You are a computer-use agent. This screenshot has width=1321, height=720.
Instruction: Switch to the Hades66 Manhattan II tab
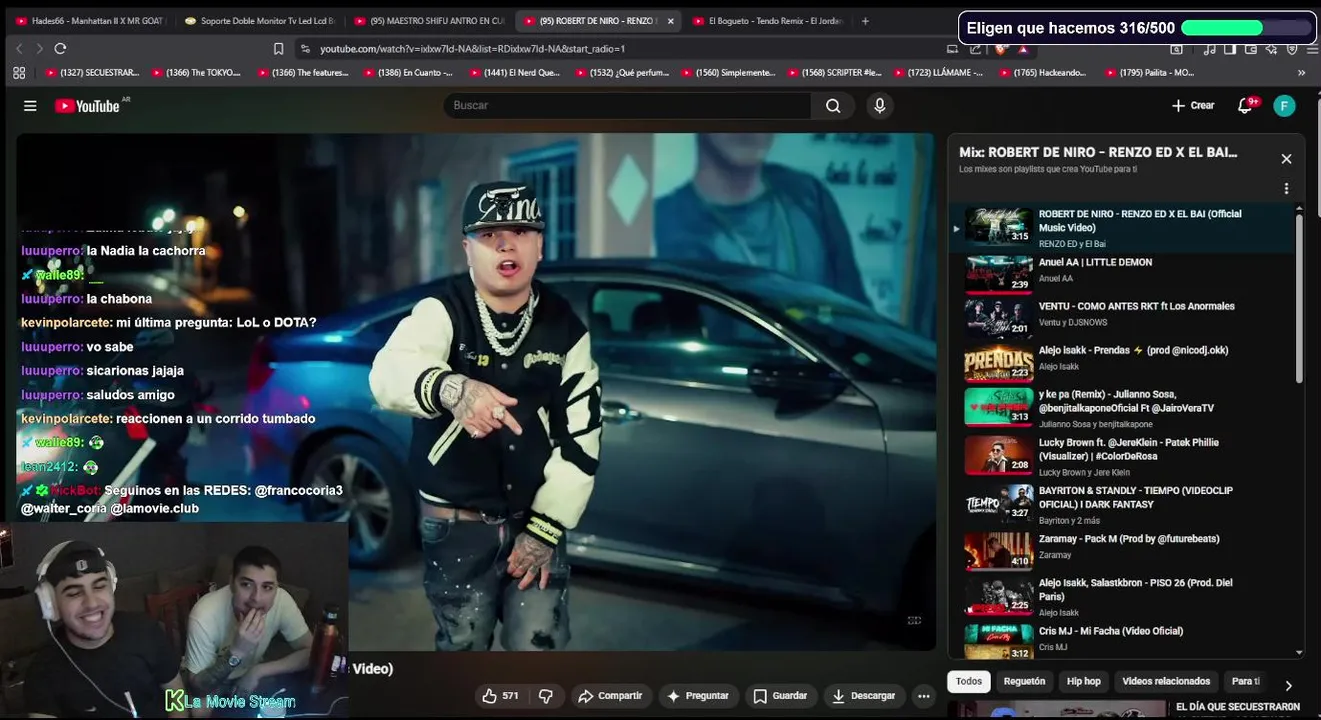[90, 20]
